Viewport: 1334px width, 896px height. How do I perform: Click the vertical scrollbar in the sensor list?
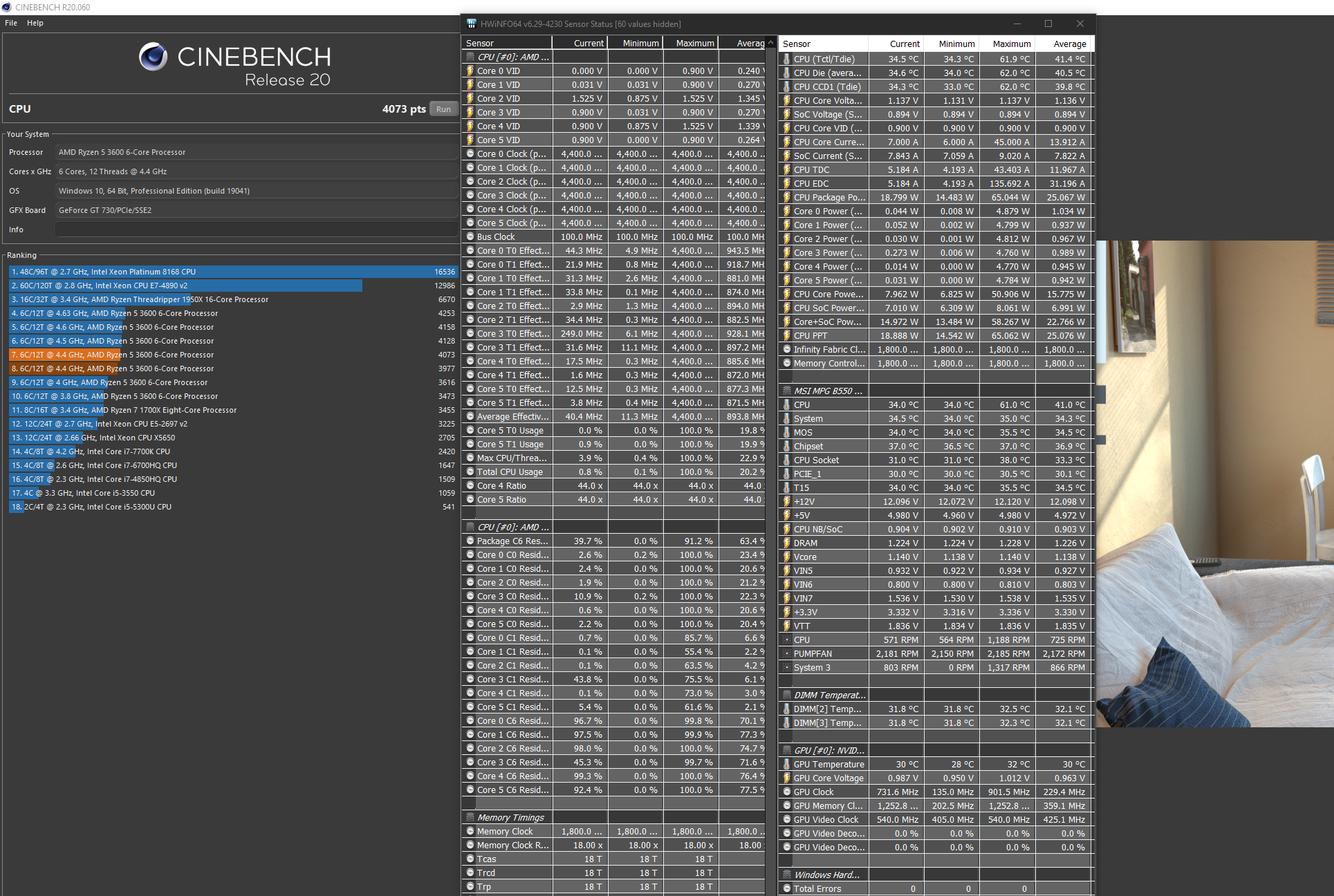[x=770, y=277]
